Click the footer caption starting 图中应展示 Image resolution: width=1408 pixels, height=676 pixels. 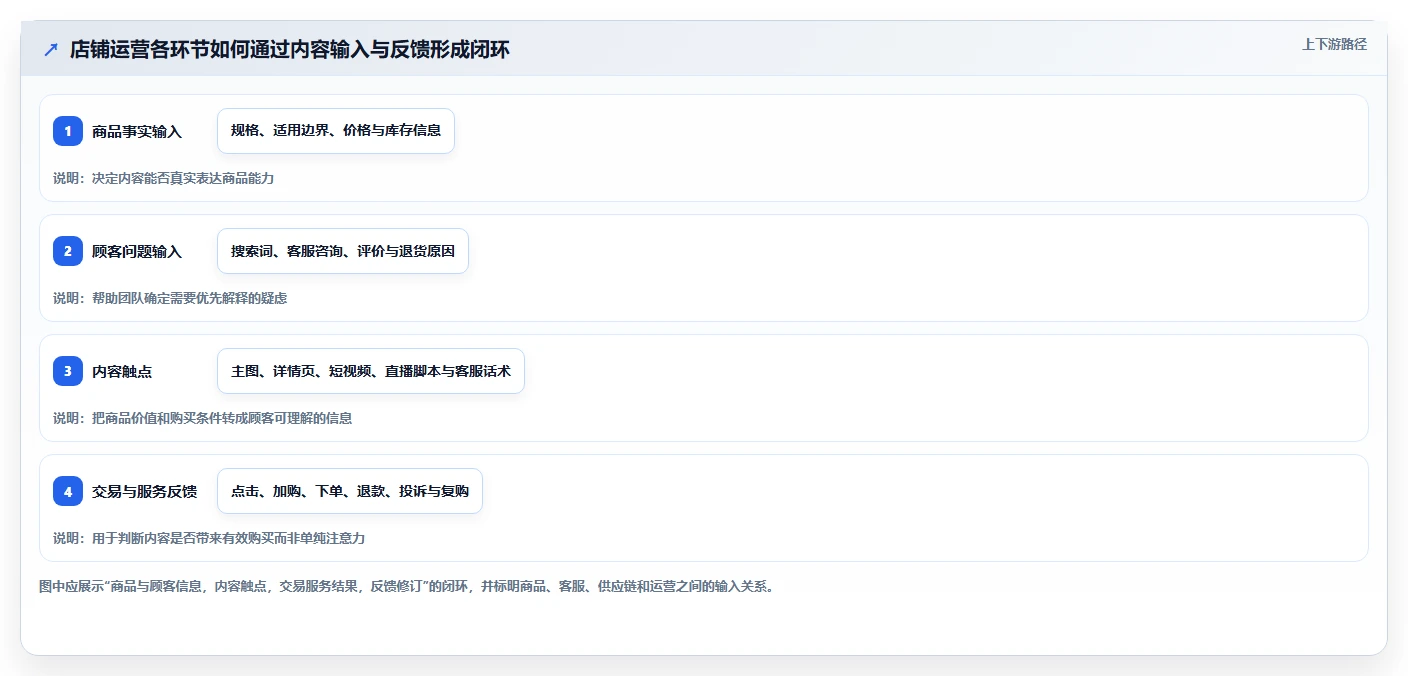(406, 586)
